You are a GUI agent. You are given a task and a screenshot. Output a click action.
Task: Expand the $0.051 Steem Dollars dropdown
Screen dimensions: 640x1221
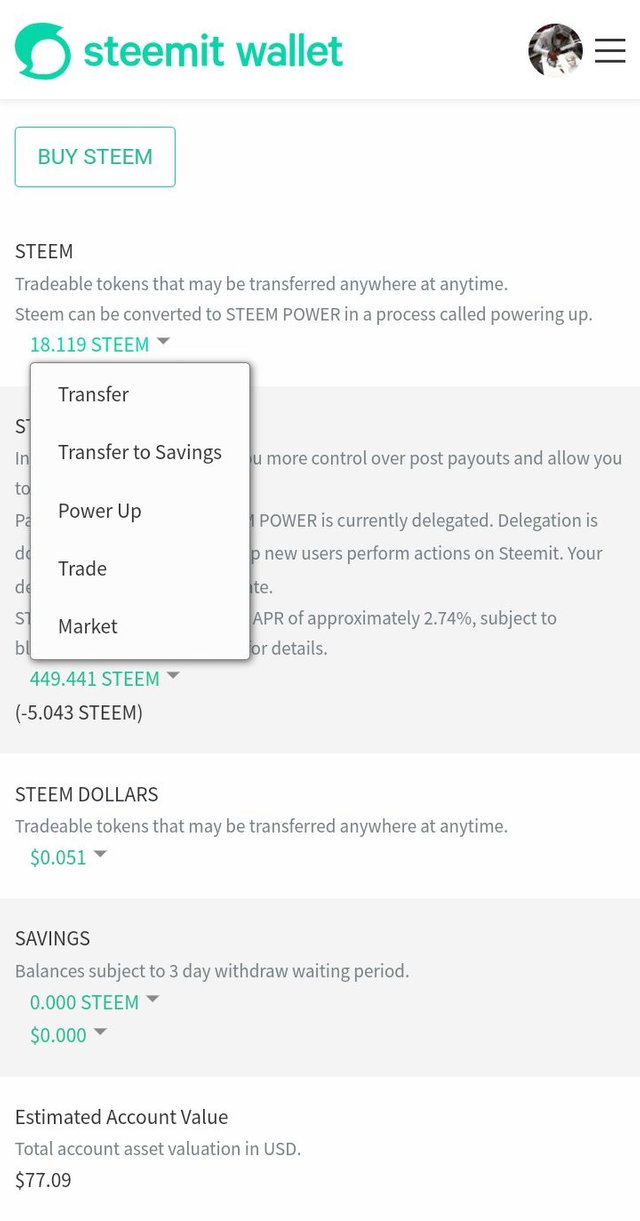click(68, 857)
